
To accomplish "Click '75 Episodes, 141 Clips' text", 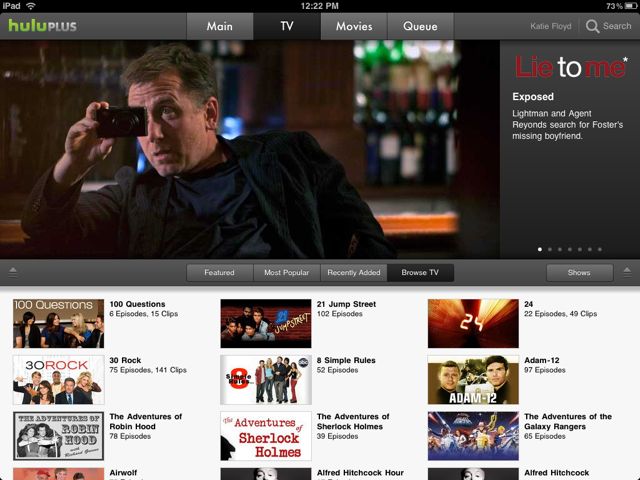I will pyautogui.click(x=148, y=370).
